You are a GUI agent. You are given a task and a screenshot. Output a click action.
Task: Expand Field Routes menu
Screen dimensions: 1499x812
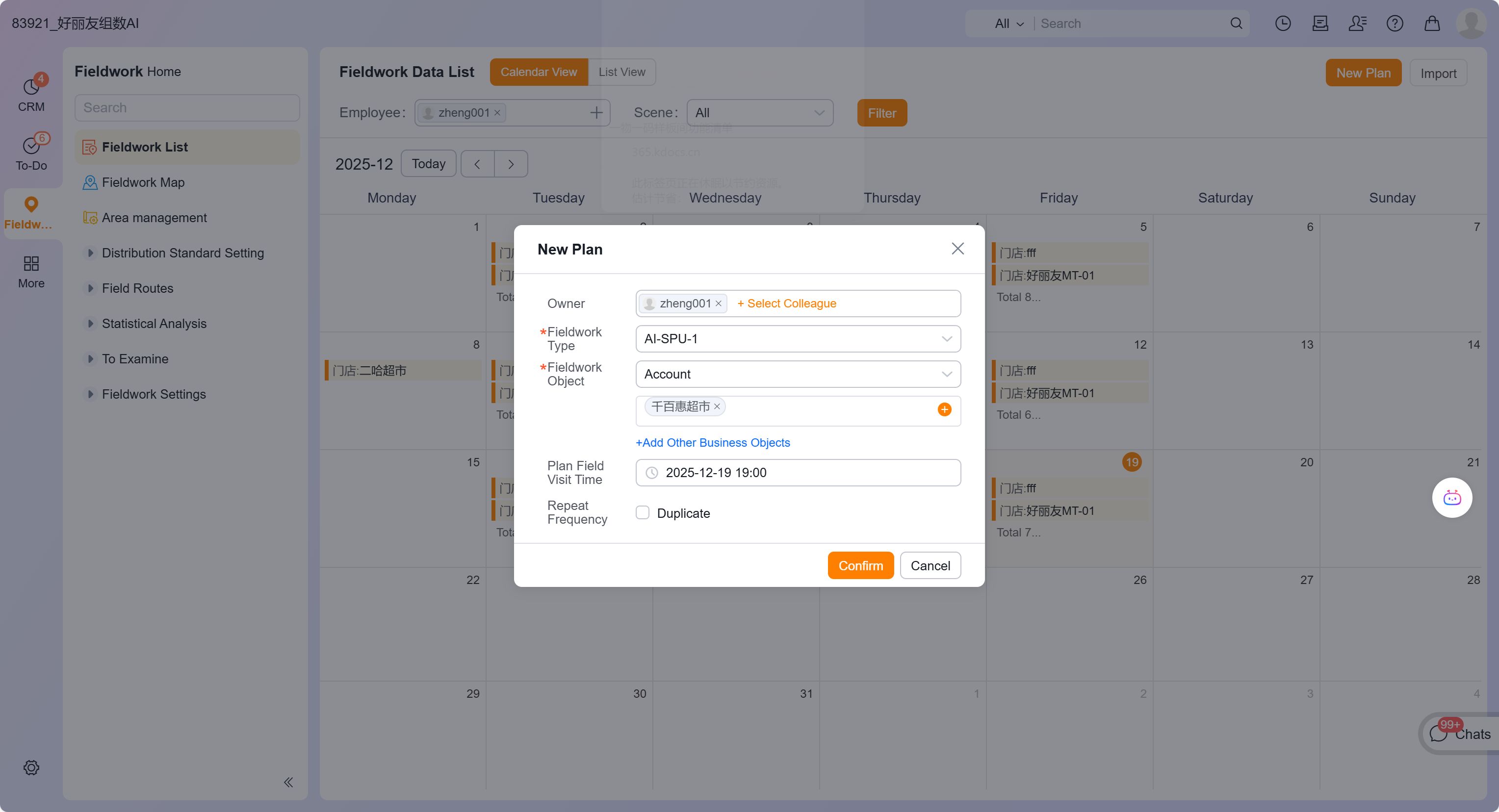[x=90, y=288]
